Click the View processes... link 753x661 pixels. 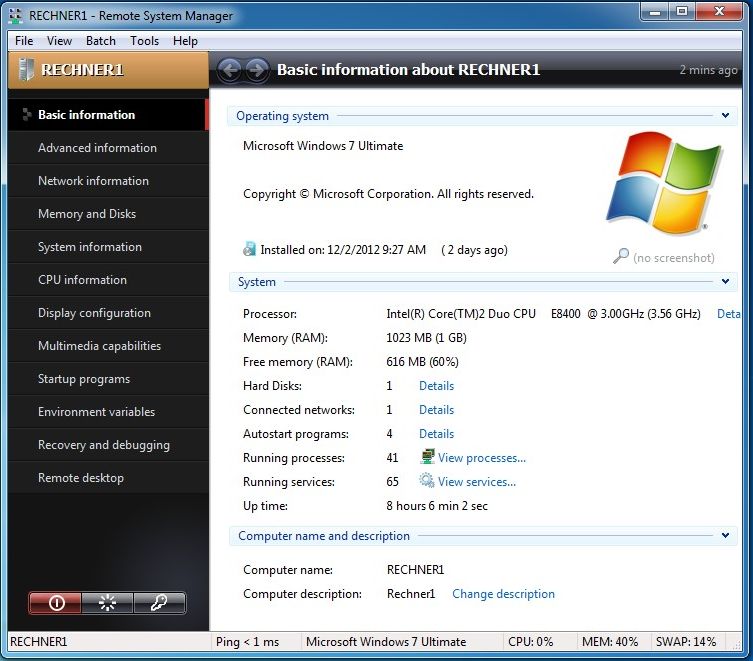click(x=482, y=458)
